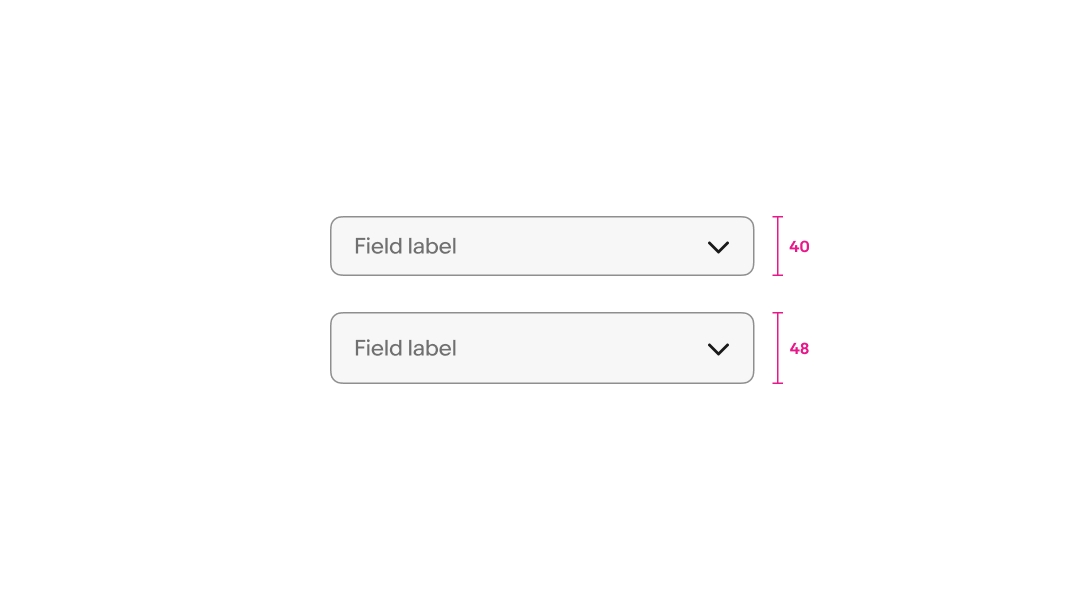1083x600 pixels.
Task: Click the left edge of the upper select box
Action: pyautogui.click(x=332, y=246)
